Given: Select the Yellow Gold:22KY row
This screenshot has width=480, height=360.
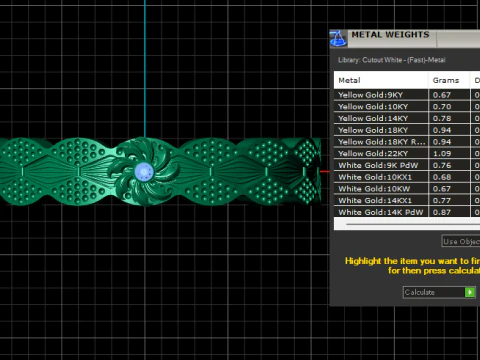Looking at the screenshot, I should coord(407,153).
